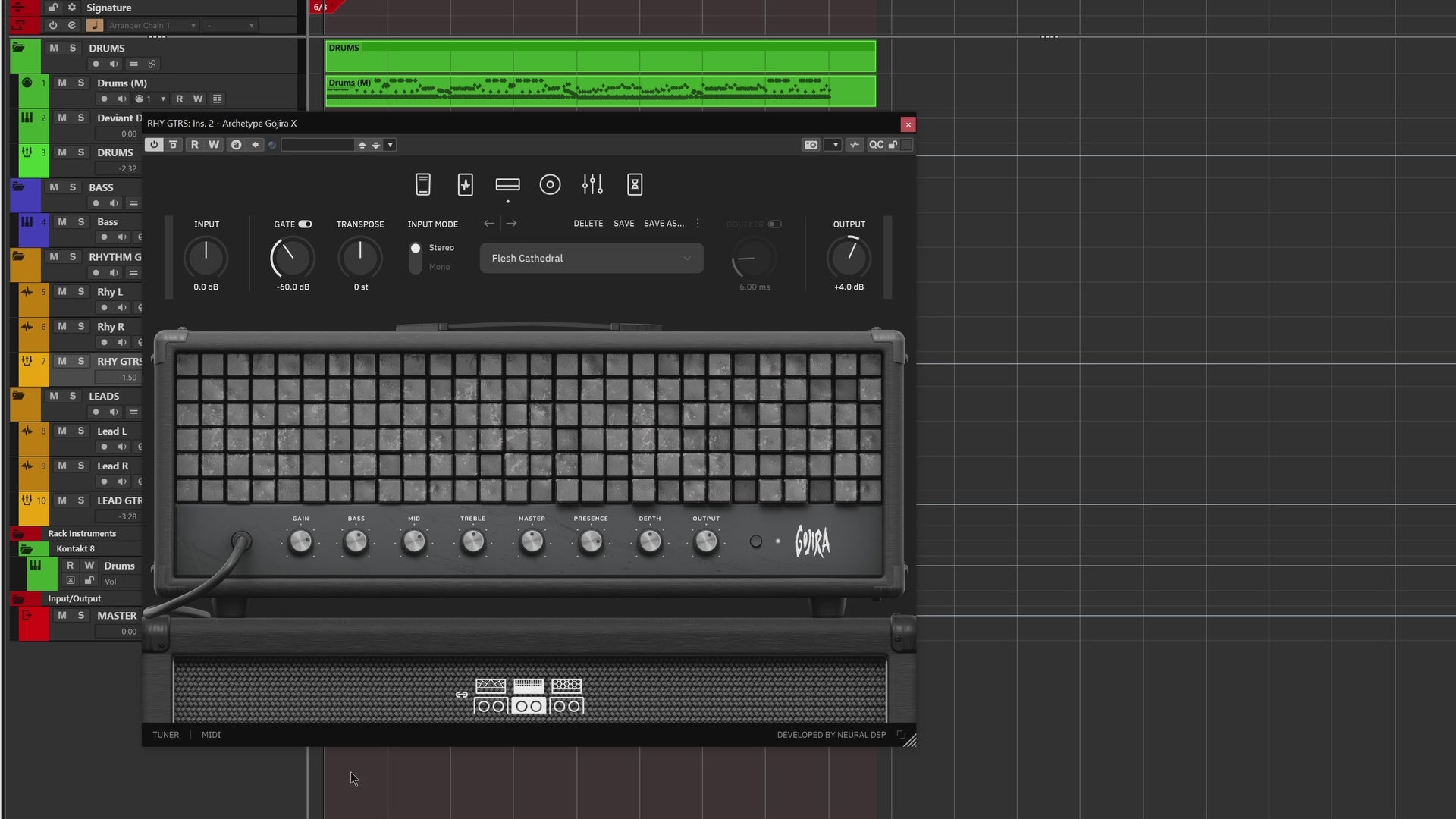The image size is (1456, 819).
Task: Open the time effects hourglass section
Action: pyautogui.click(x=635, y=184)
